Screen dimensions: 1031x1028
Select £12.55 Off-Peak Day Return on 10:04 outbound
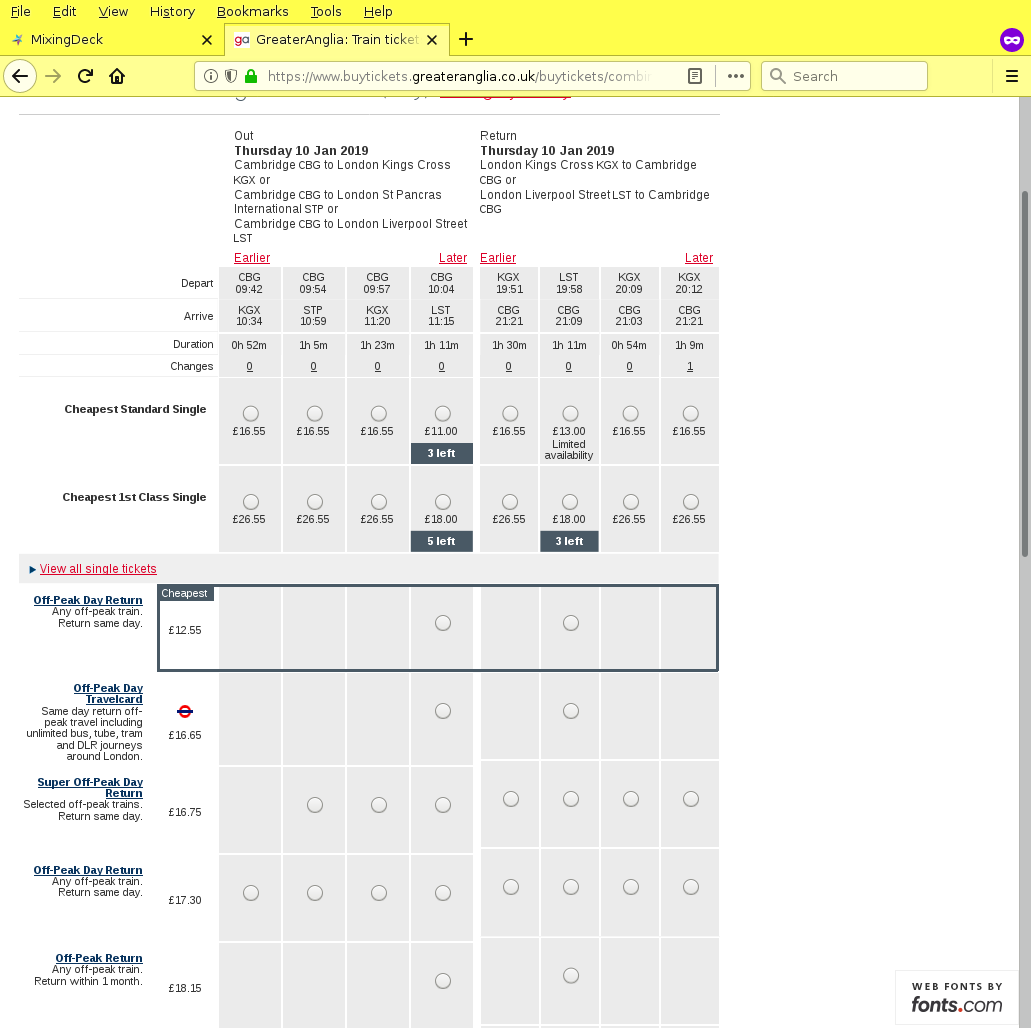(443, 623)
